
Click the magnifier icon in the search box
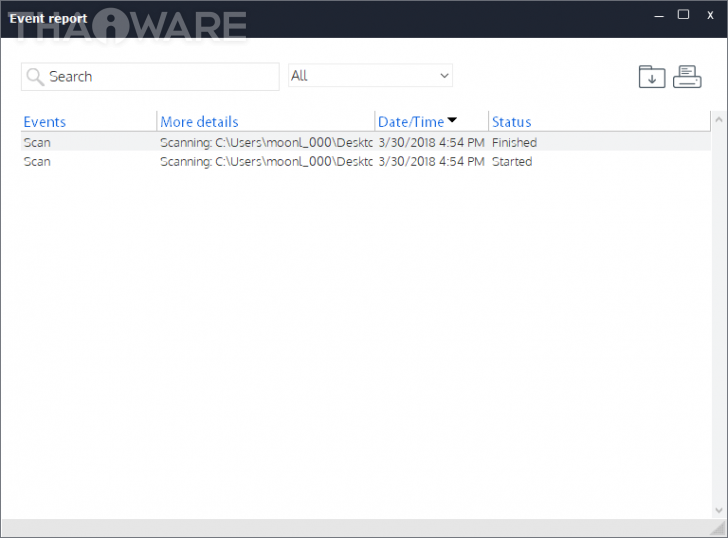point(35,77)
